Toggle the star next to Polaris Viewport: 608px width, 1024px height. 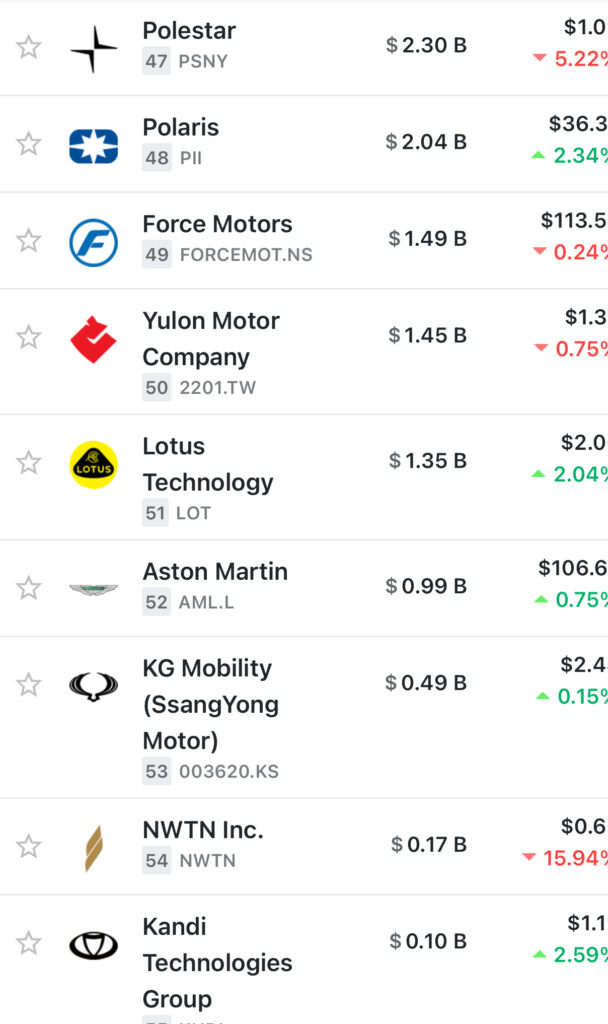pos(29,144)
